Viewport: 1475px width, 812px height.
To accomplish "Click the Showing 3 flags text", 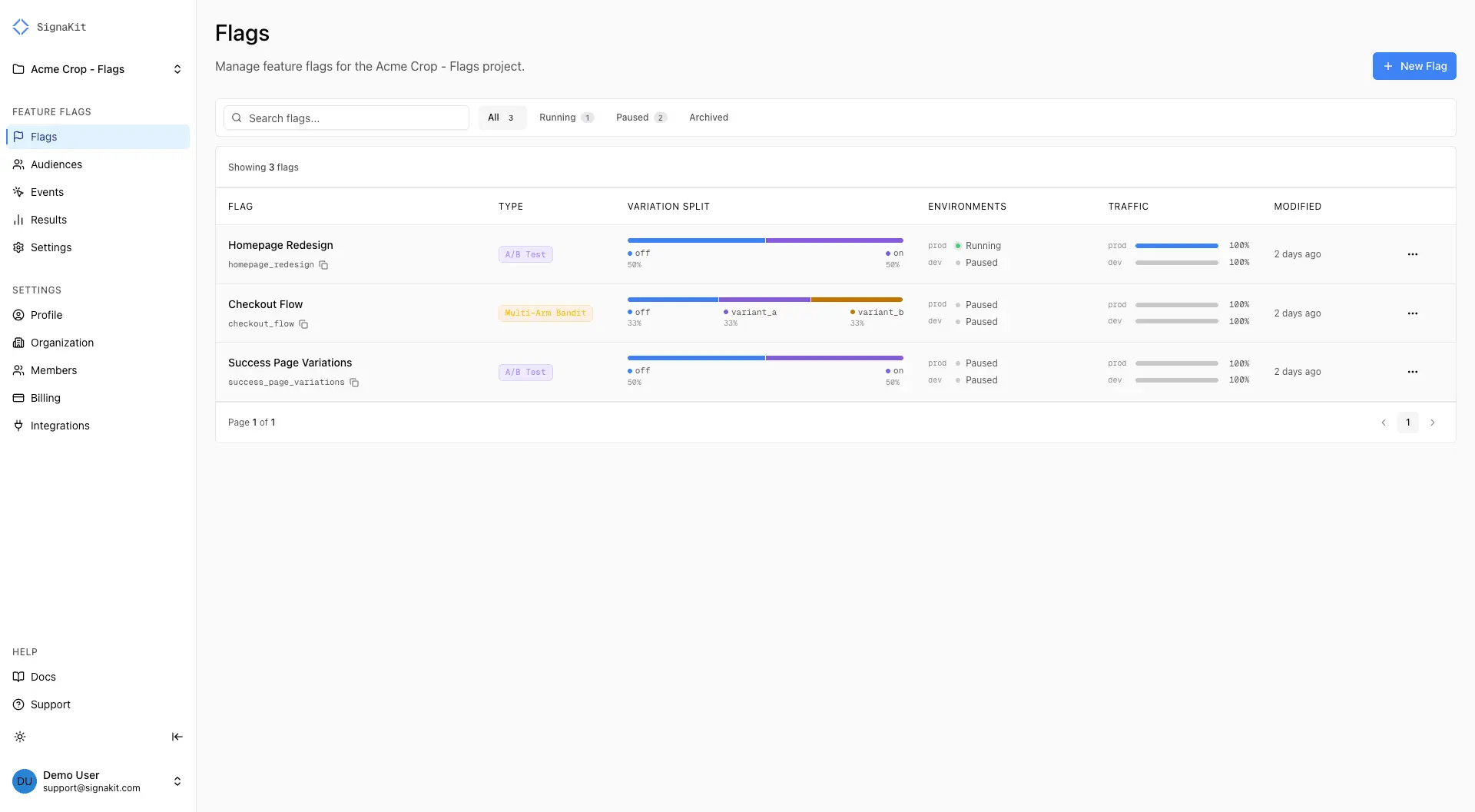I will coord(264,167).
